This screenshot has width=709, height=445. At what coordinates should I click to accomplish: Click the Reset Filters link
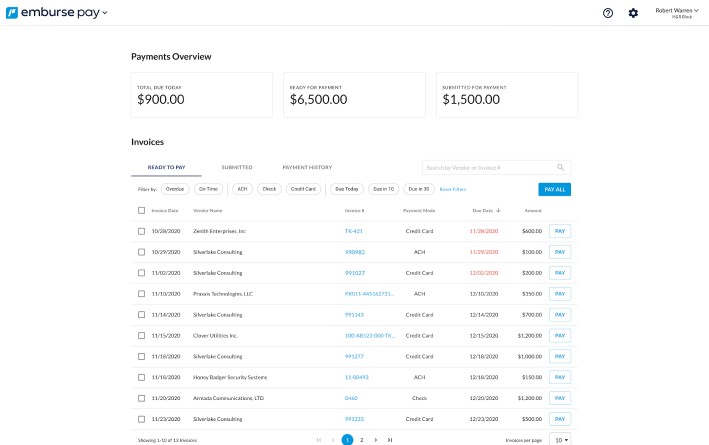tap(453, 189)
